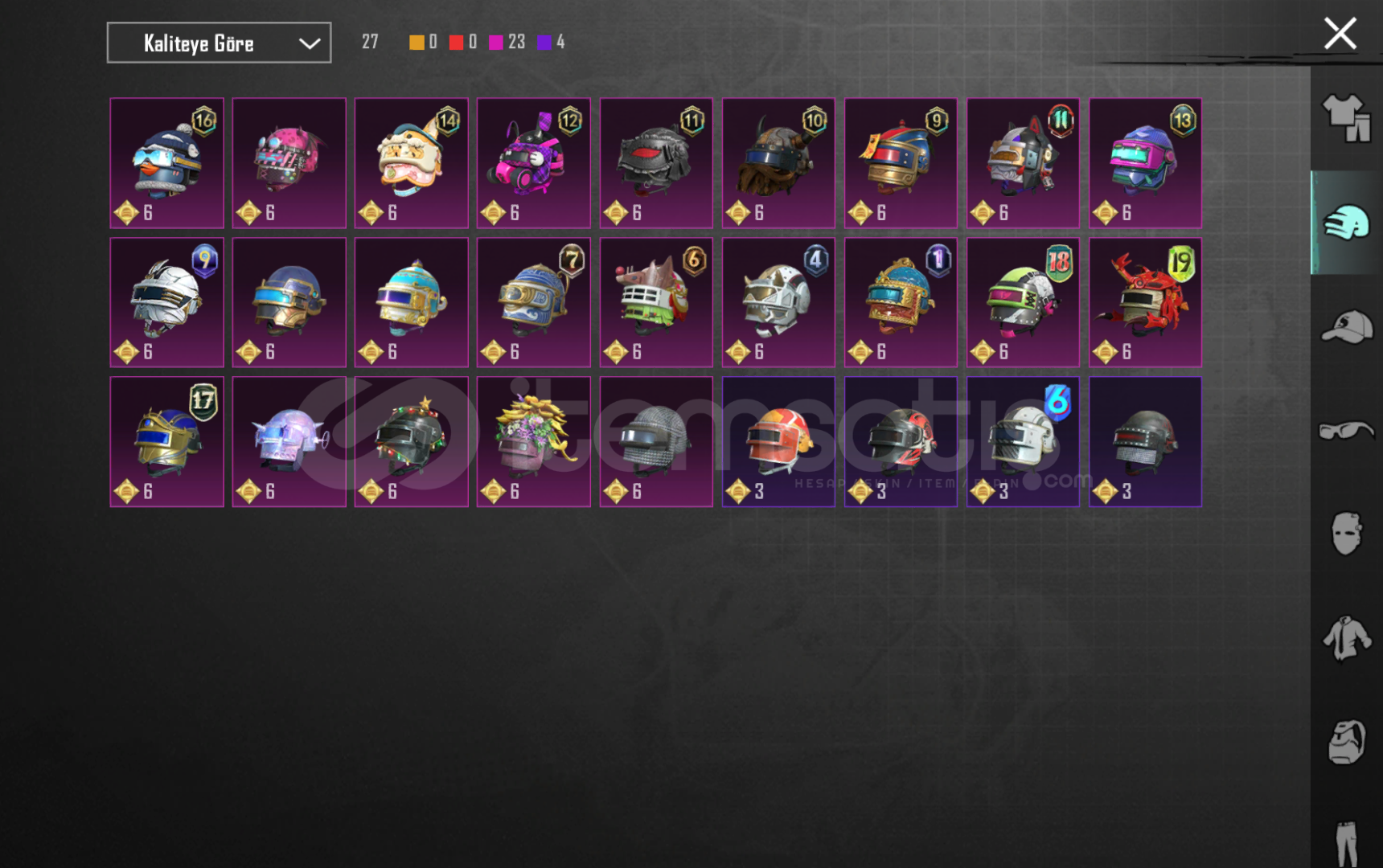1383x868 pixels.
Task: Close the inventory screen
Action: 1340,34
